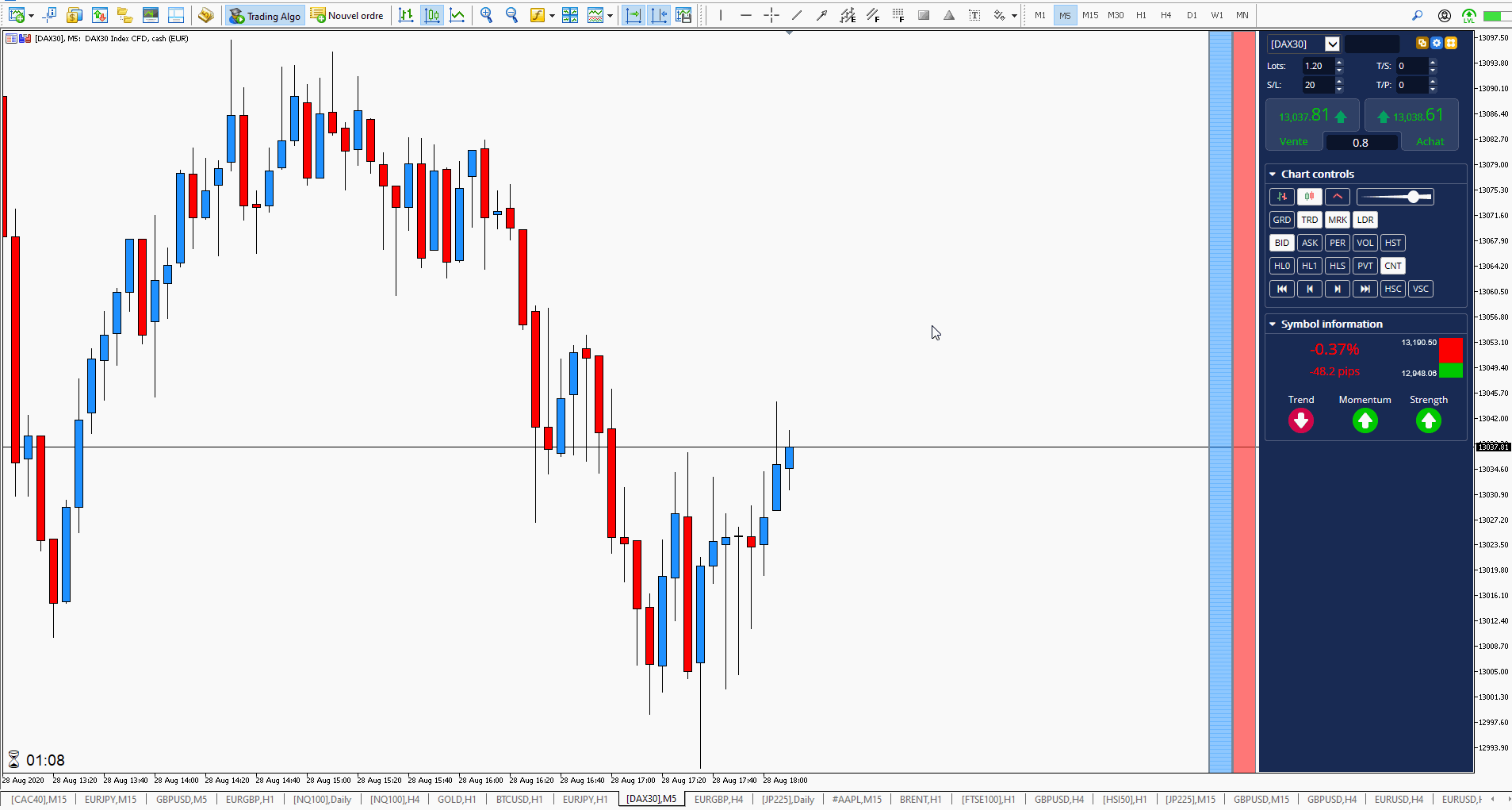Select the triangle shape tool
The height and width of the screenshot is (810, 1512).
pyautogui.click(x=949, y=15)
